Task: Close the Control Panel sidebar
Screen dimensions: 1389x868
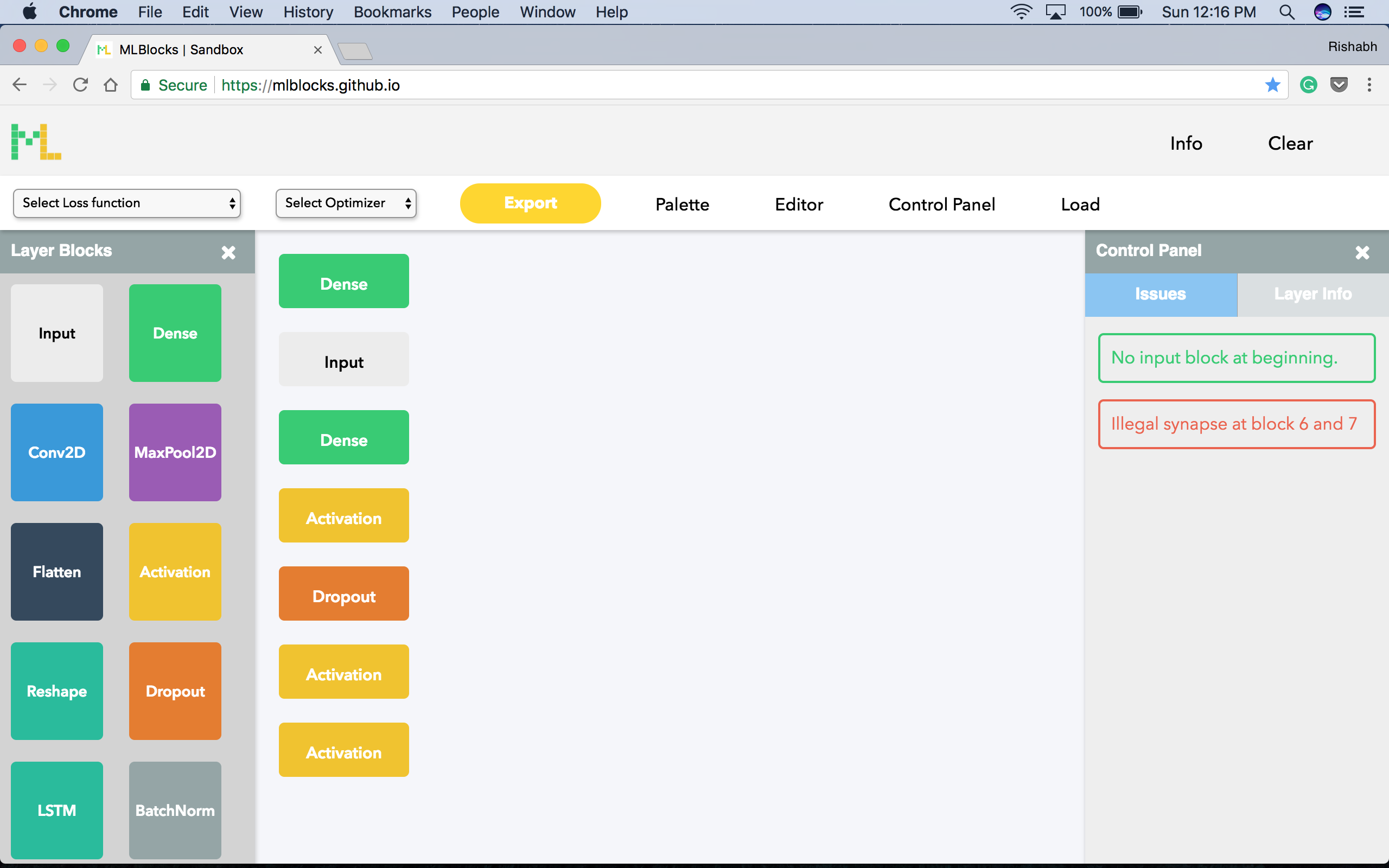Action: pyautogui.click(x=1362, y=253)
